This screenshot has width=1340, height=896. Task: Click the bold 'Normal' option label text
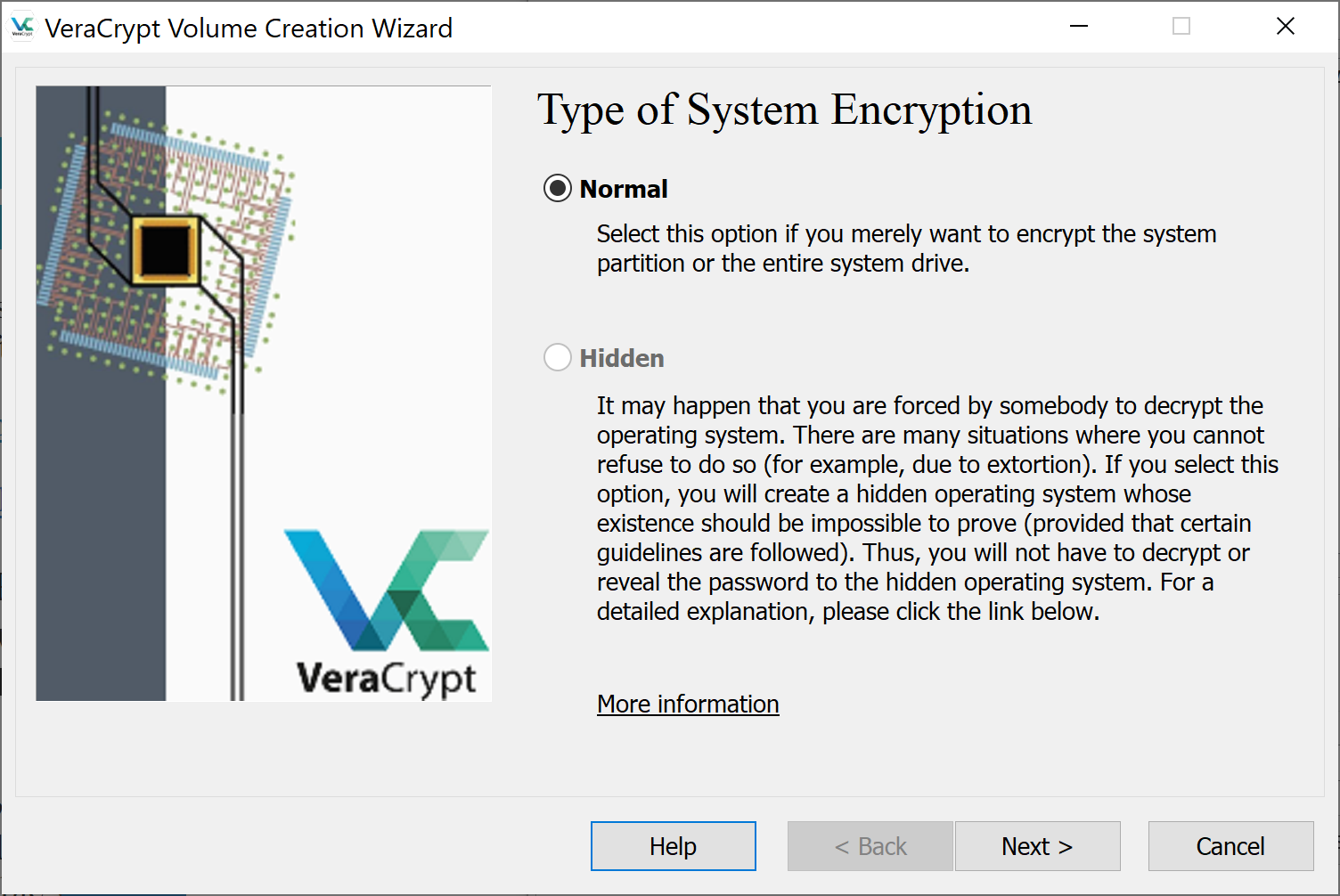[624, 189]
